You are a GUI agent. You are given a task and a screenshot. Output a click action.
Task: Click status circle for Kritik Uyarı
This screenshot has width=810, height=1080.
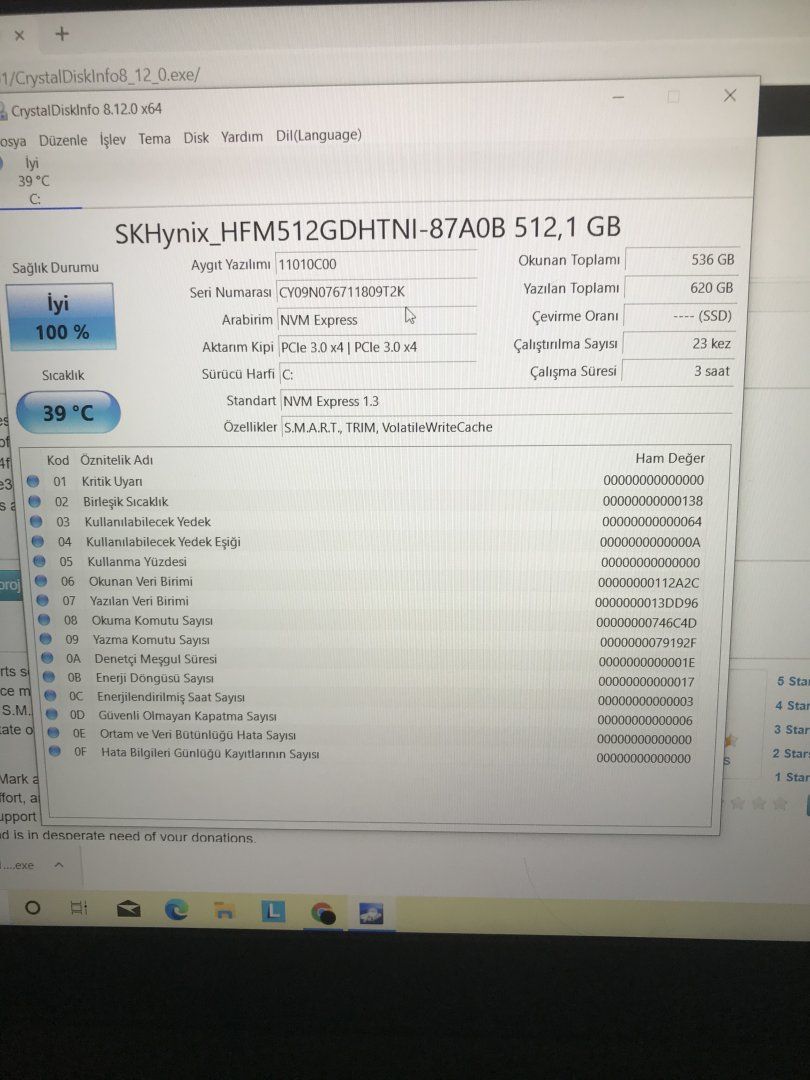[32, 481]
